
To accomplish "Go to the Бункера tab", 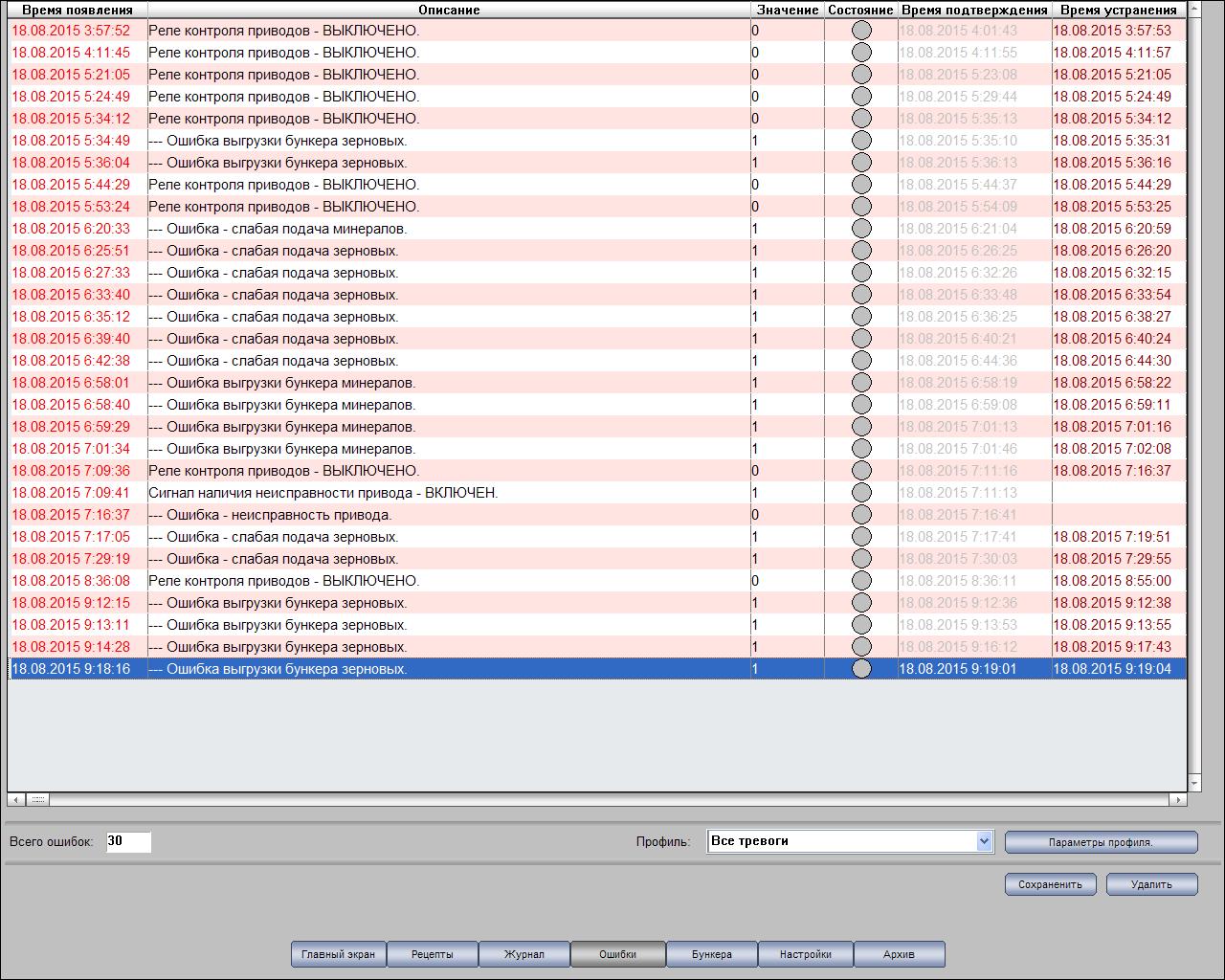I will pos(711,954).
